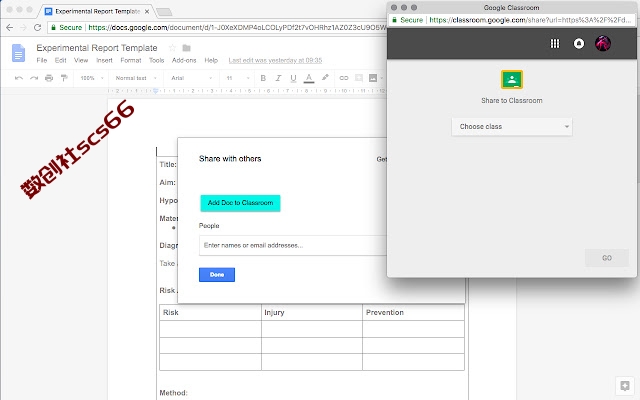Click the blue Done button

pyautogui.click(x=217, y=275)
